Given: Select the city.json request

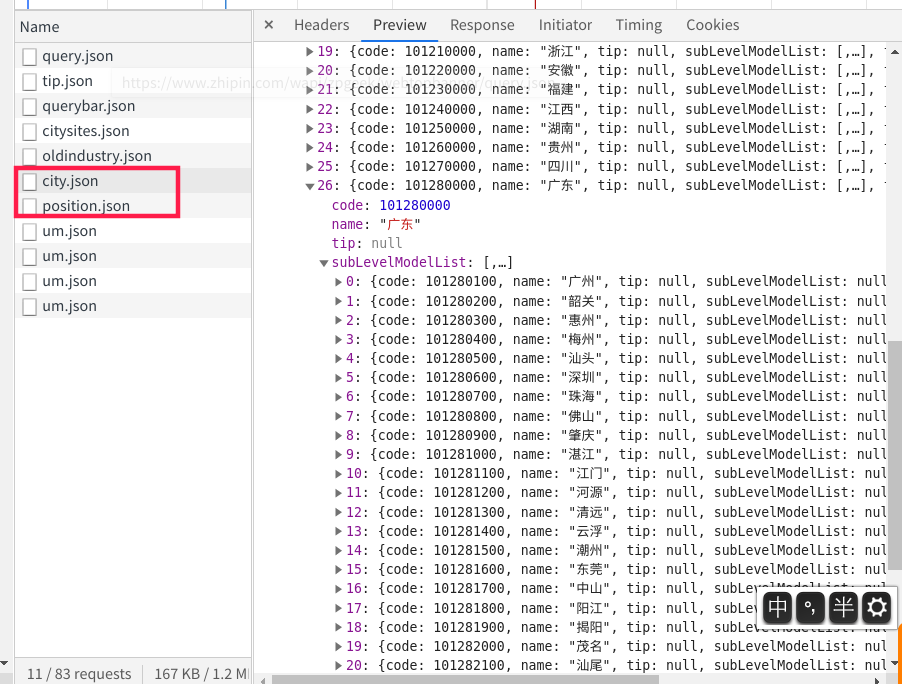Looking at the screenshot, I should pyautogui.click(x=70, y=181).
